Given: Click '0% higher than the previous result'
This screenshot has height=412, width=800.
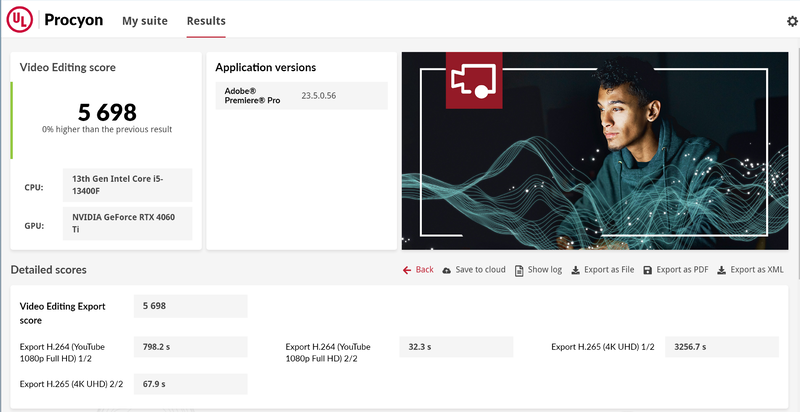Looking at the screenshot, I should coord(107,130).
